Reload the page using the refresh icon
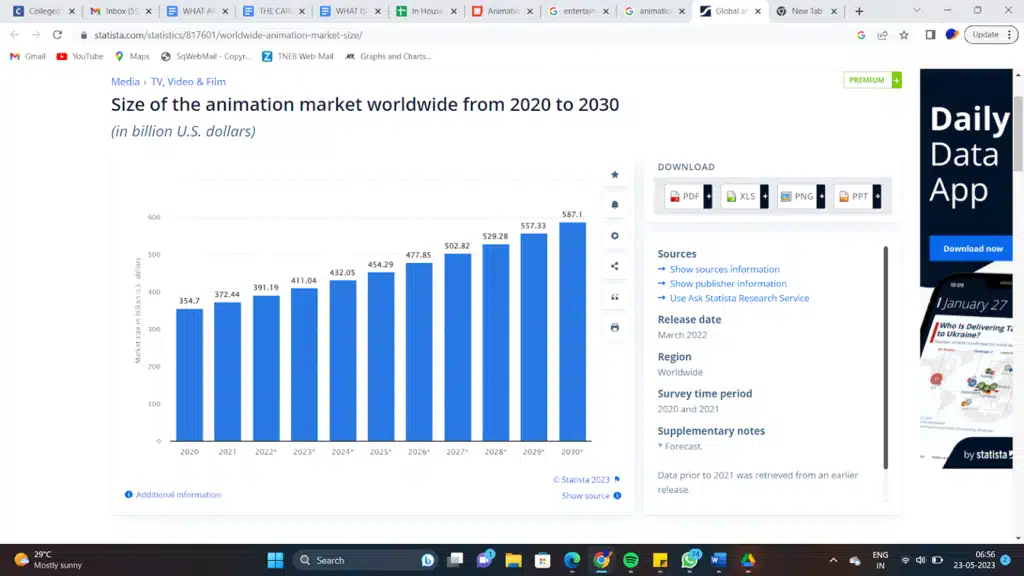The width and height of the screenshot is (1024, 576). coord(57,34)
